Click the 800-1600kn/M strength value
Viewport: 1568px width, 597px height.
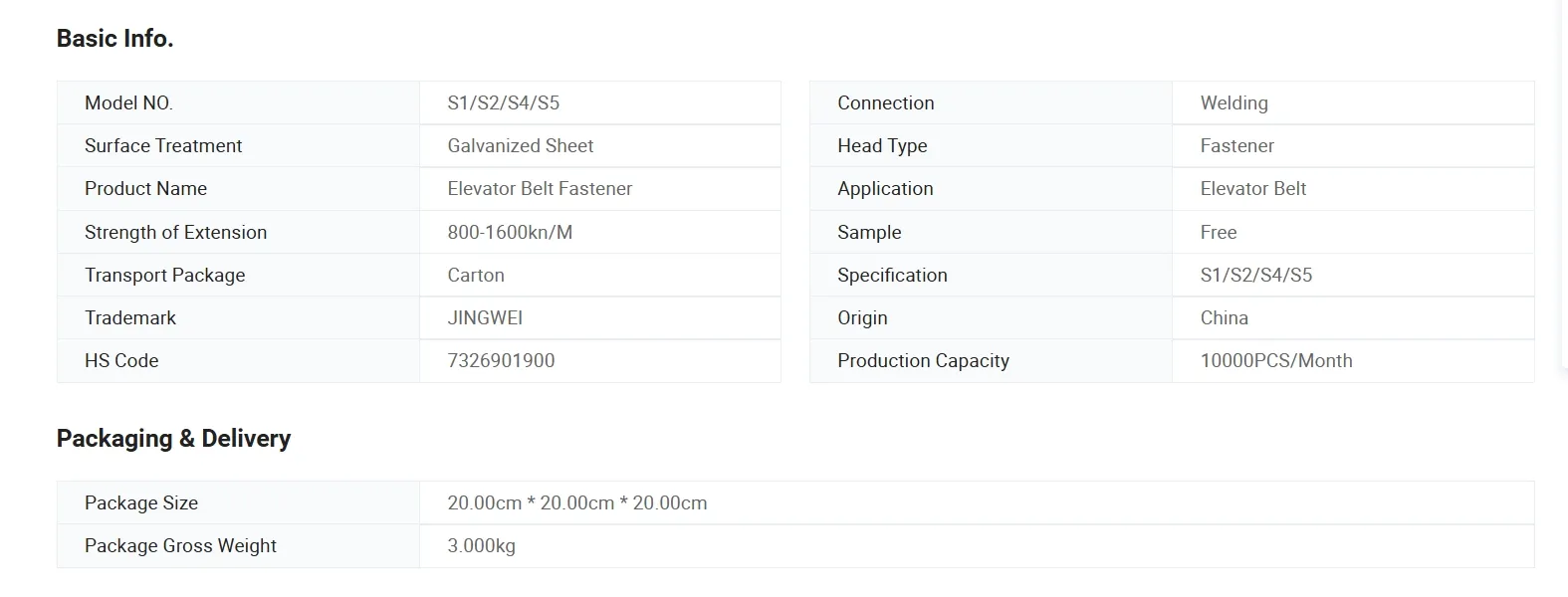pyautogui.click(x=510, y=233)
